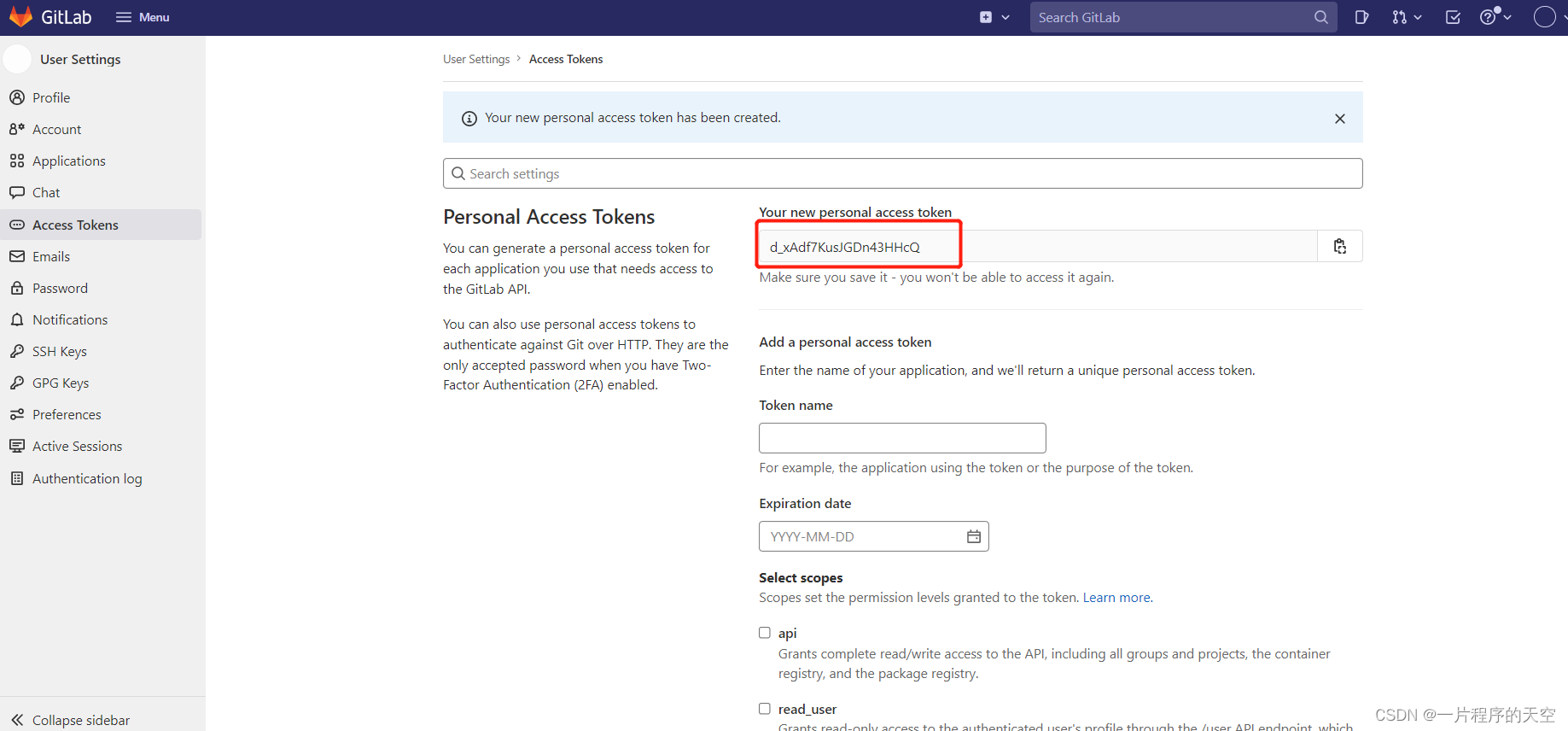Open the expiration date calendar picker
1568x731 pixels.
tap(974, 536)
